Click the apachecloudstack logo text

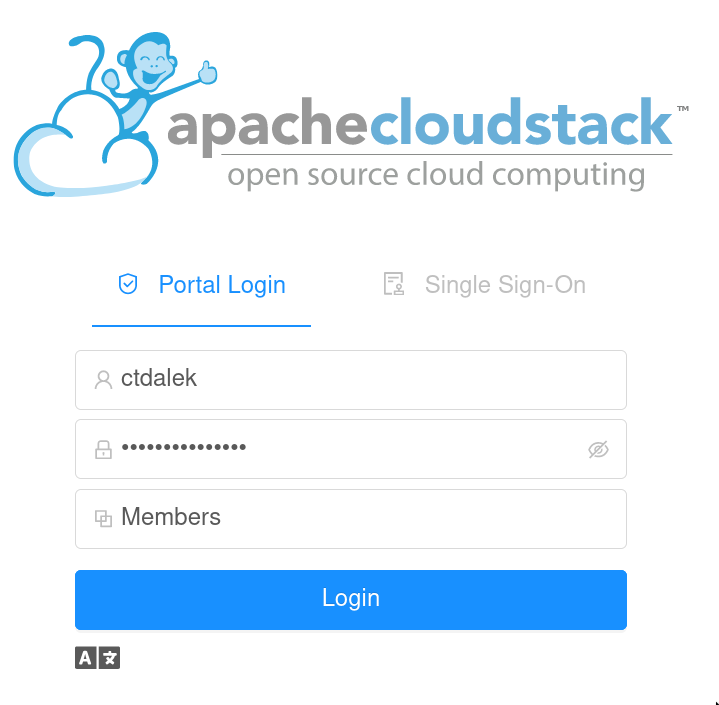click(420, 123)
